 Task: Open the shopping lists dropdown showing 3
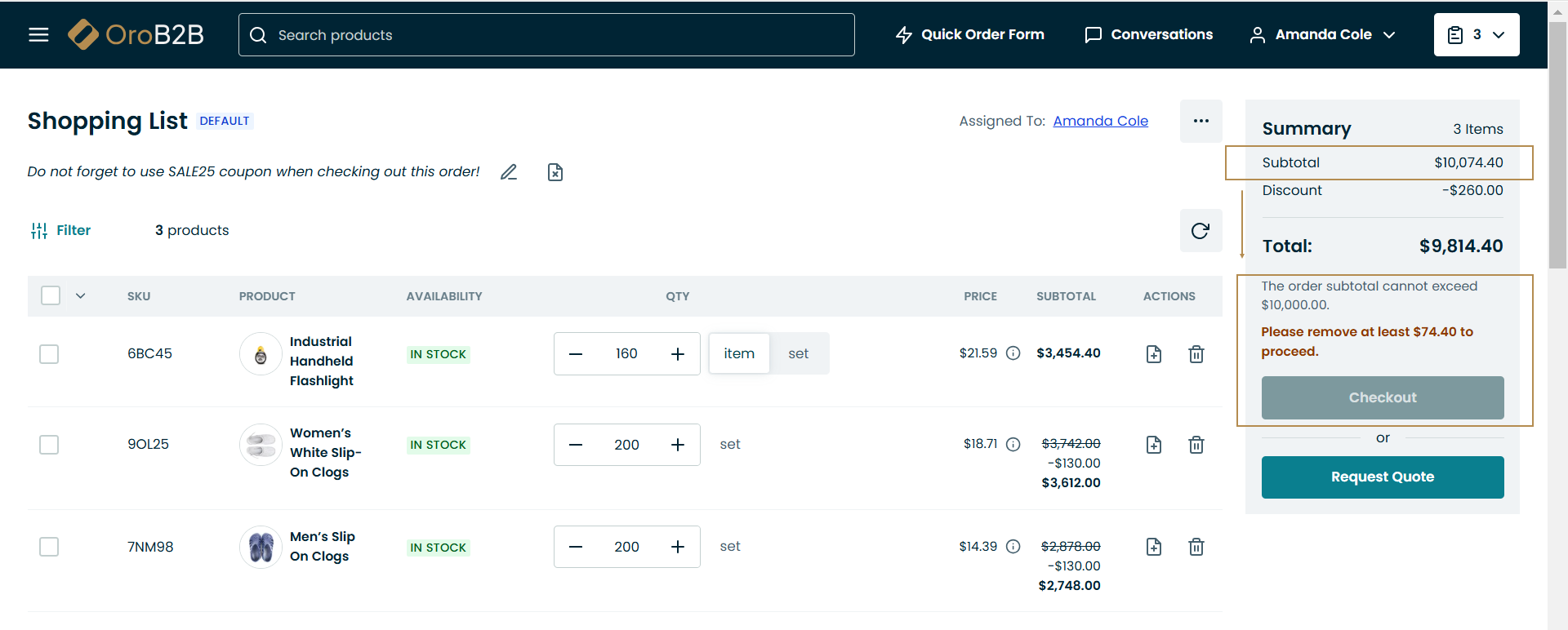pos(1476,34)
